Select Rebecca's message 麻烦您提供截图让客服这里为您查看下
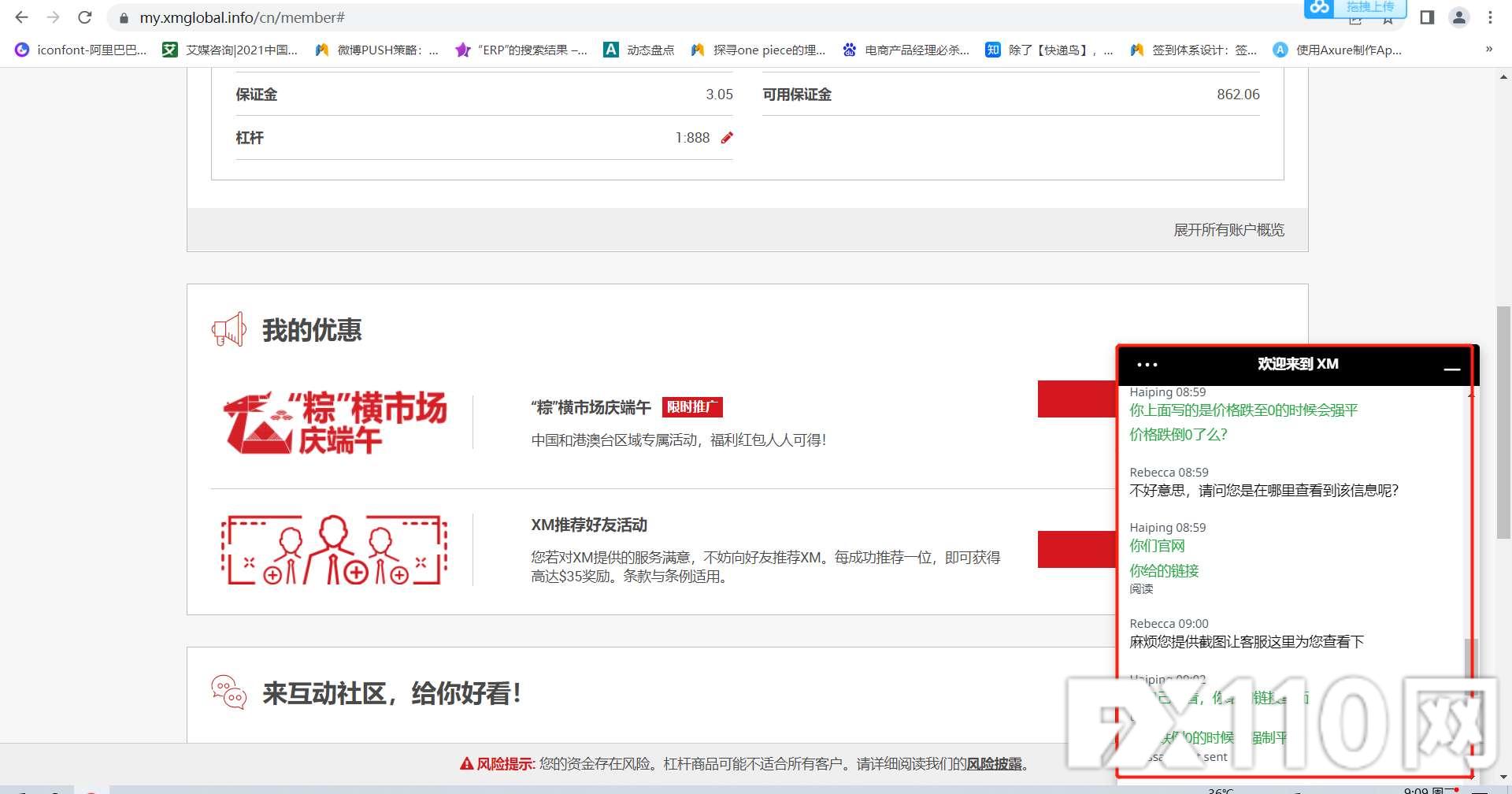This screenshot has width=1512, height=794. pos(1247,642)
